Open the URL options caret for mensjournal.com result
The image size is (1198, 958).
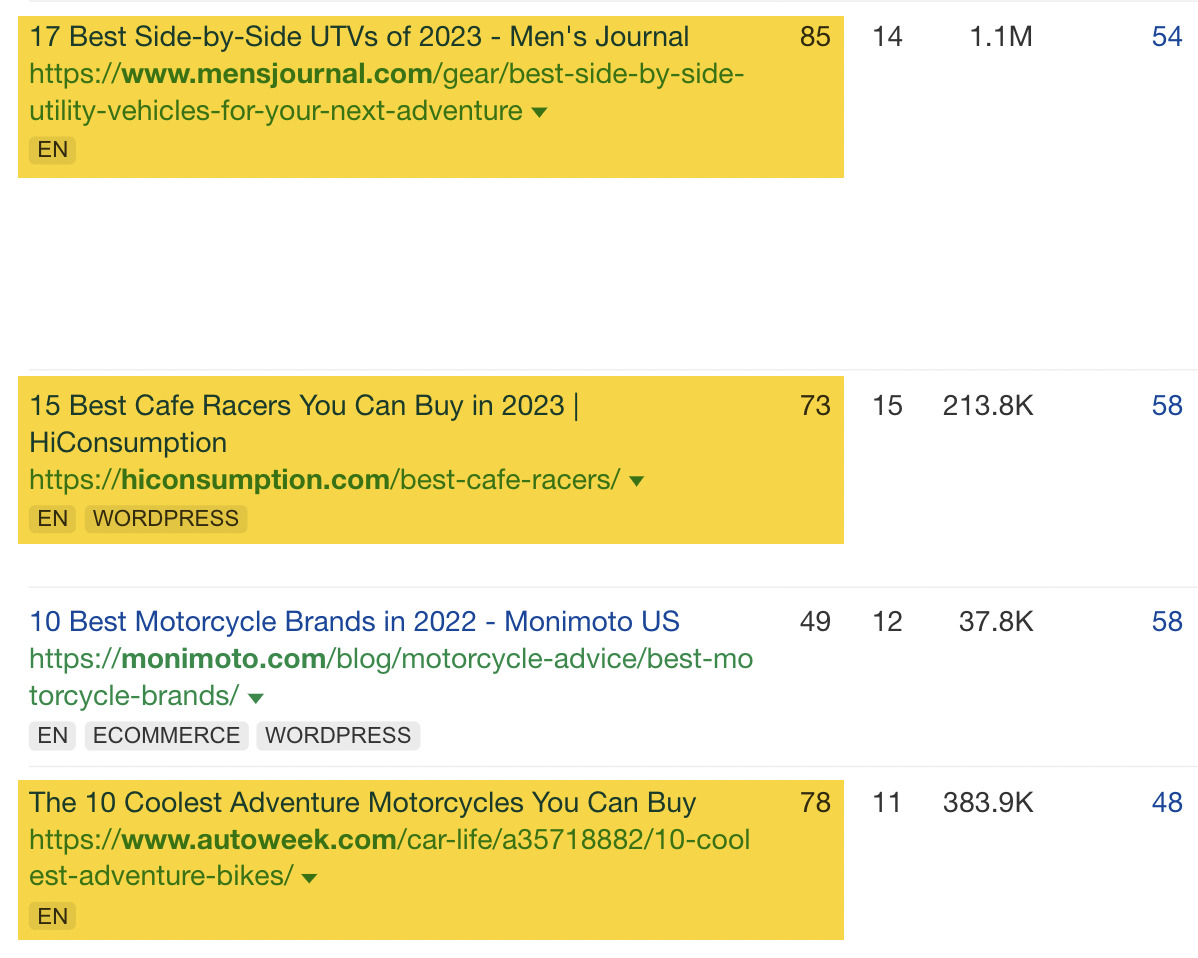pyautogui.click(x=539, y=112)
